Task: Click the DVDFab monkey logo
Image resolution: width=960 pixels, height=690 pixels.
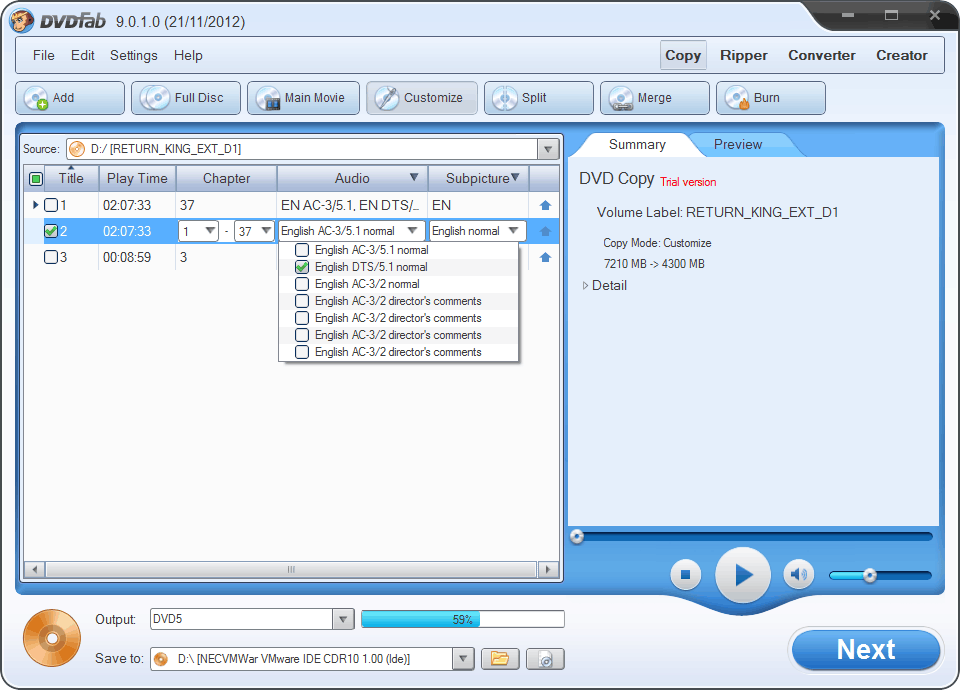Action: 21,21
